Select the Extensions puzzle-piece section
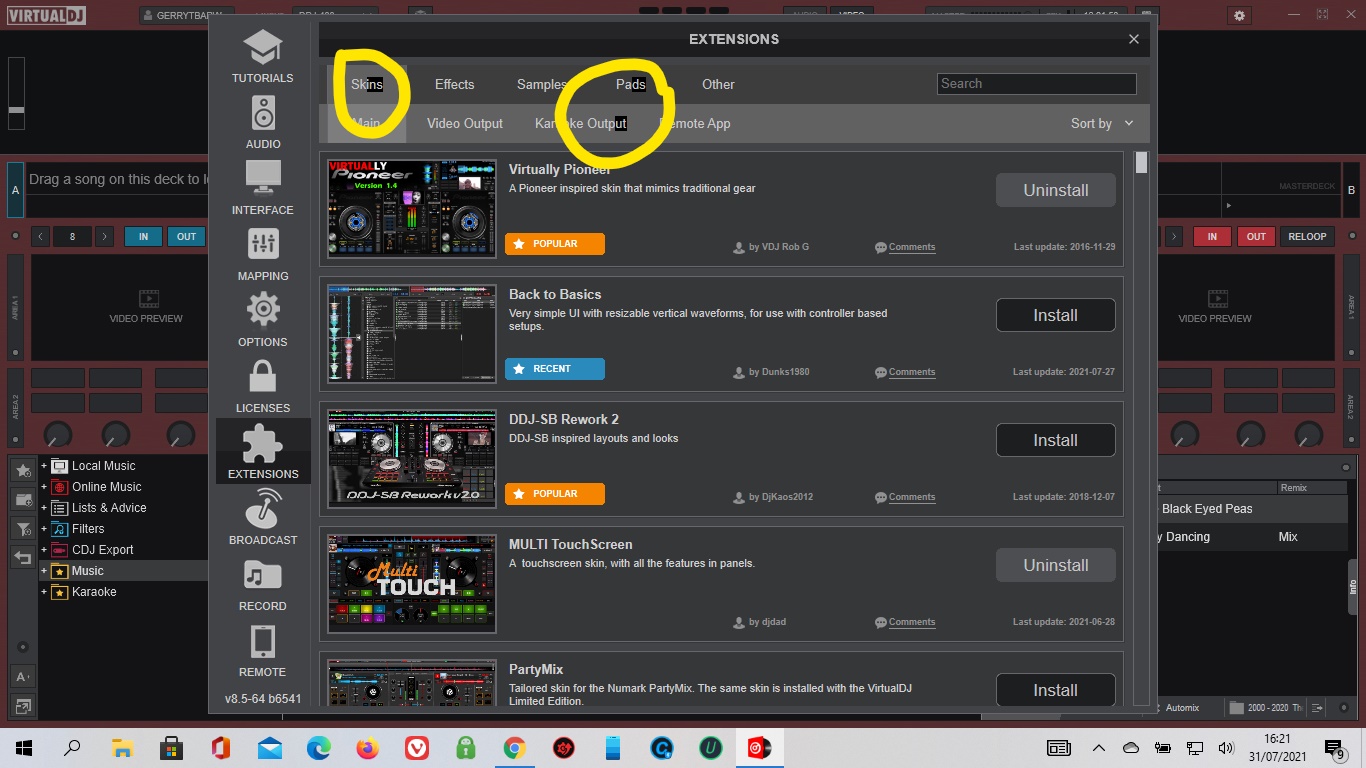Screen dimensions: 1366x768 click(263, 451)
